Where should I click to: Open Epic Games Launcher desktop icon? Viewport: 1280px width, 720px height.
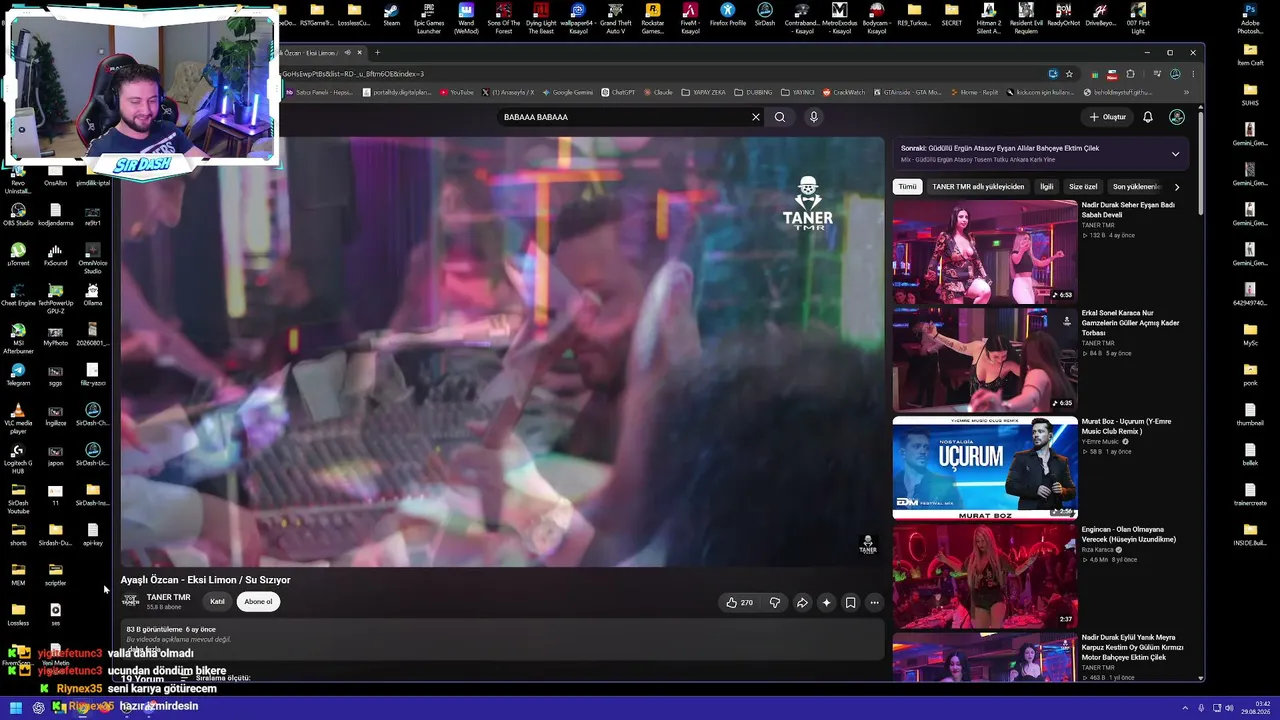429,18
